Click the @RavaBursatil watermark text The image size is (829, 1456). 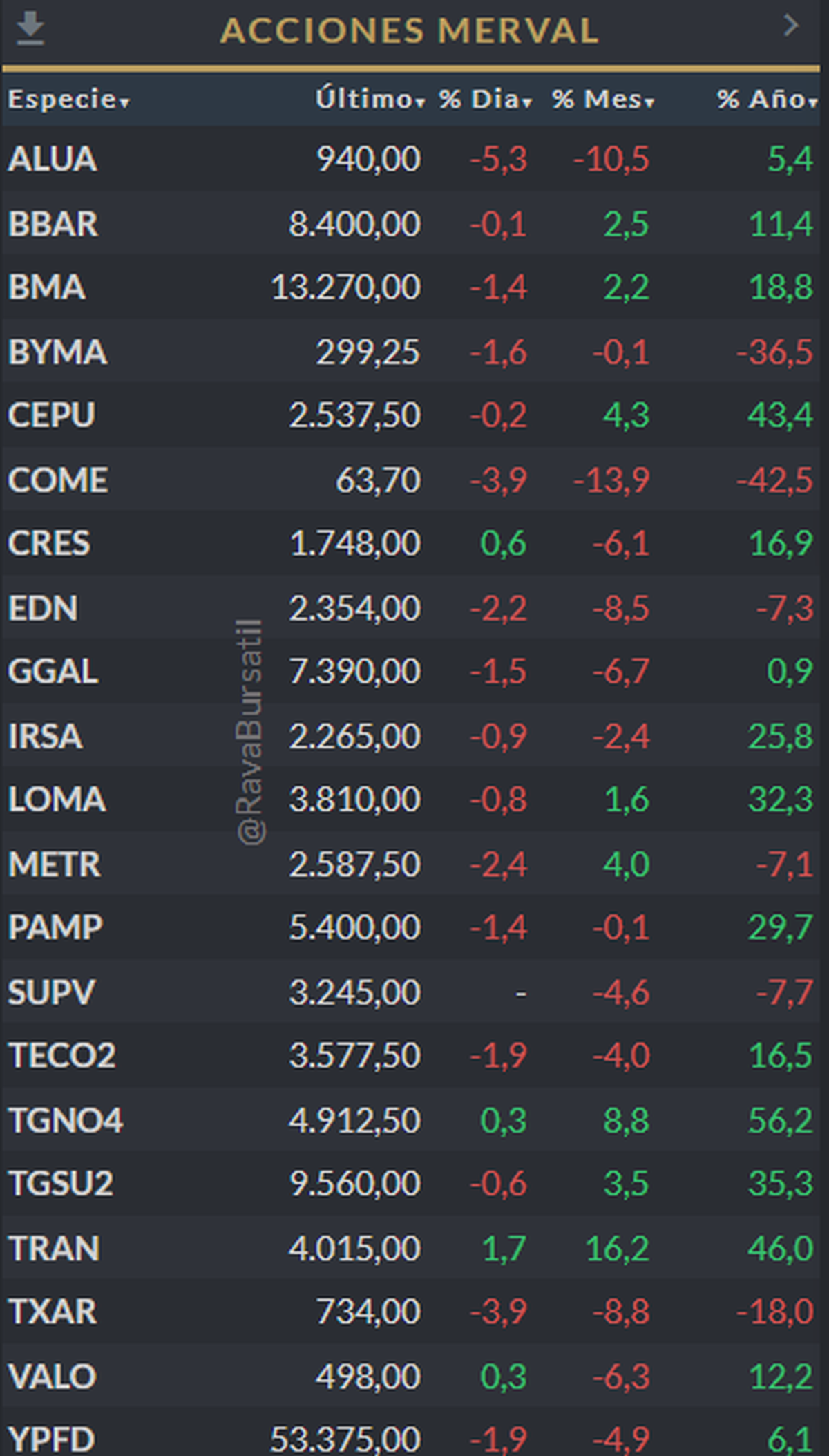249,732
